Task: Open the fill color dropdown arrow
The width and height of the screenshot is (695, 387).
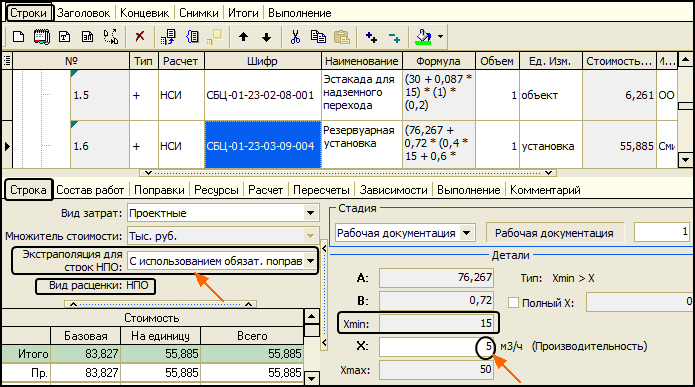Action: (440, 36)
